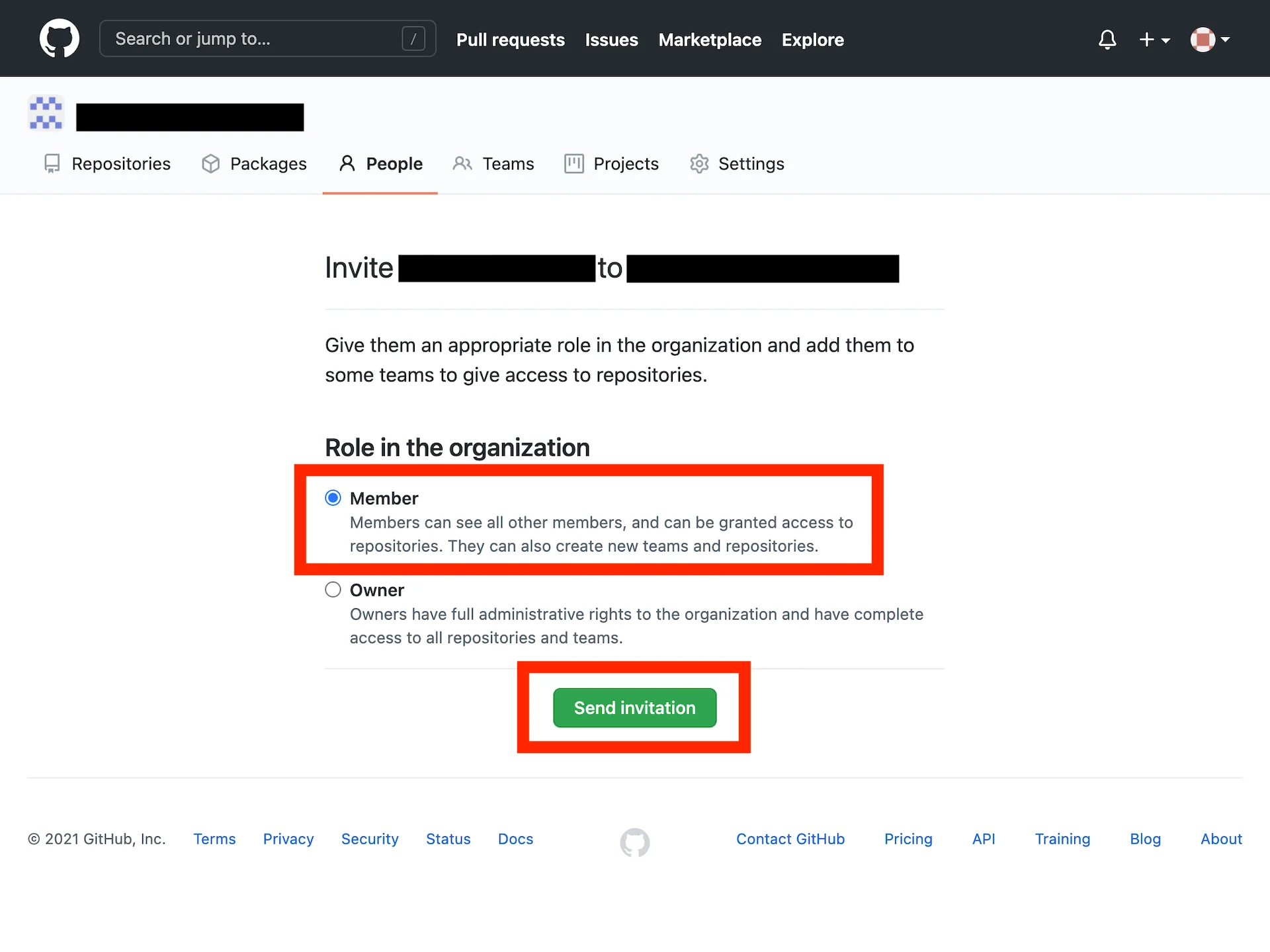Click the footer GitHub octocat logo
Image resolution: width=1270 pixels, height=952 pixels.
coord(634,842)
